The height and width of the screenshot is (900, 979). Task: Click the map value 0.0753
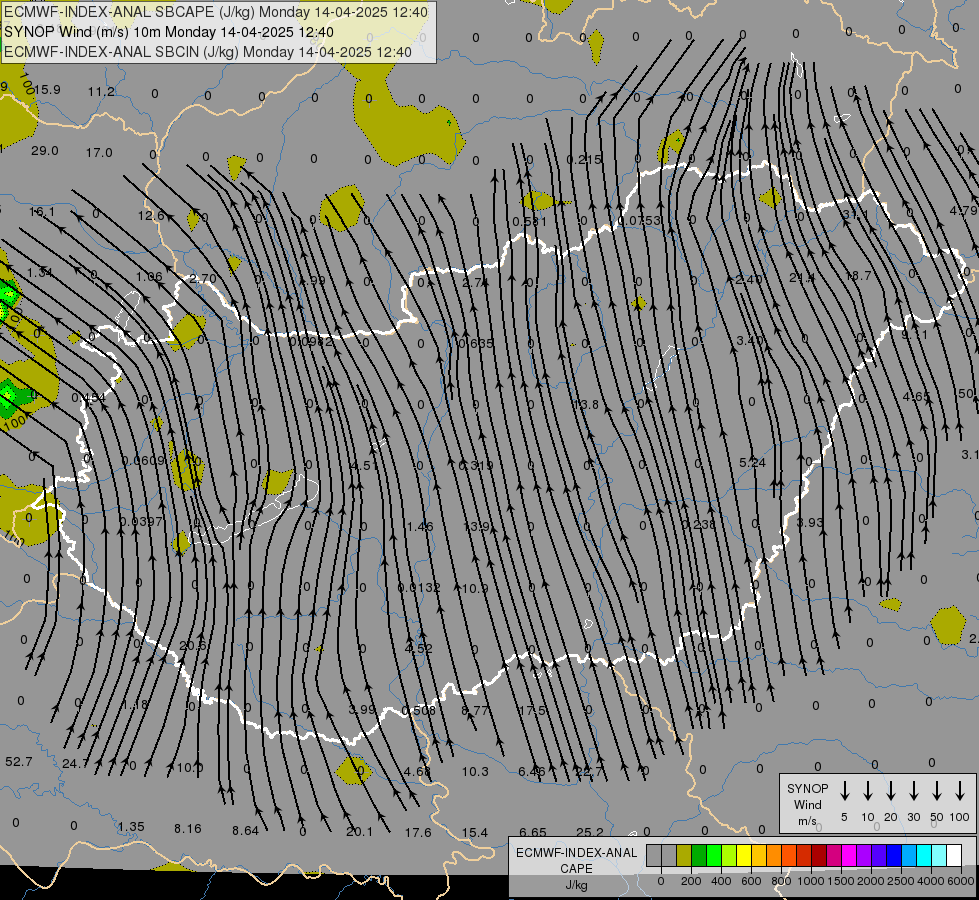[639, 220]
